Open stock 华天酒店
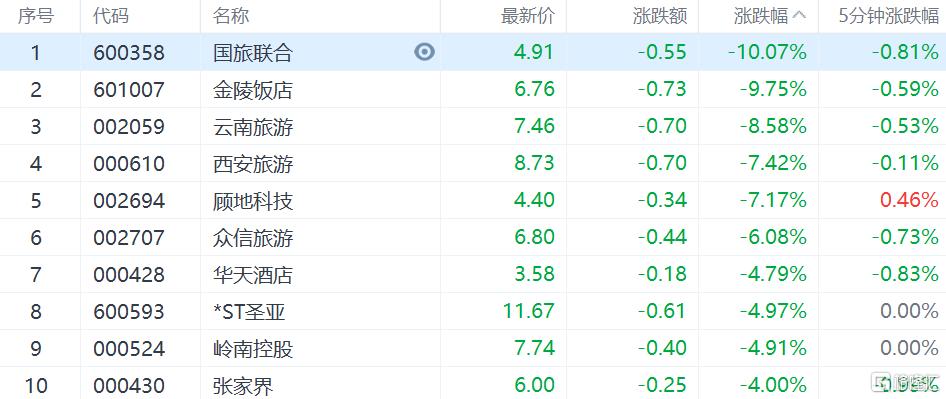Viewport: 946px width, 399px height. pos(253,275)
